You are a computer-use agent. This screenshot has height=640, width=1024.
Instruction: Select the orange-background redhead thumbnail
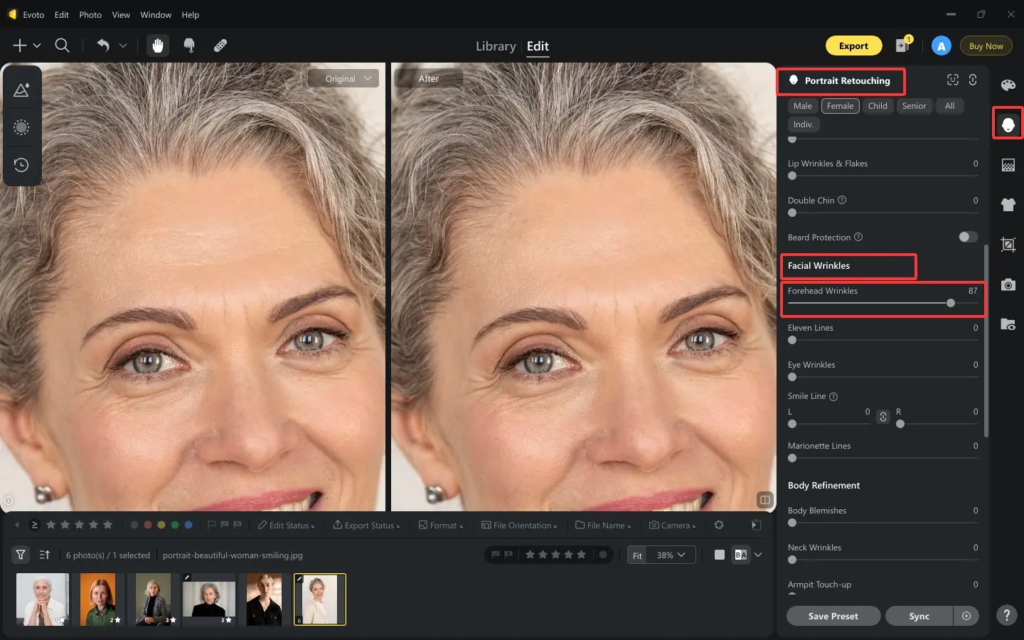(98, 599)
